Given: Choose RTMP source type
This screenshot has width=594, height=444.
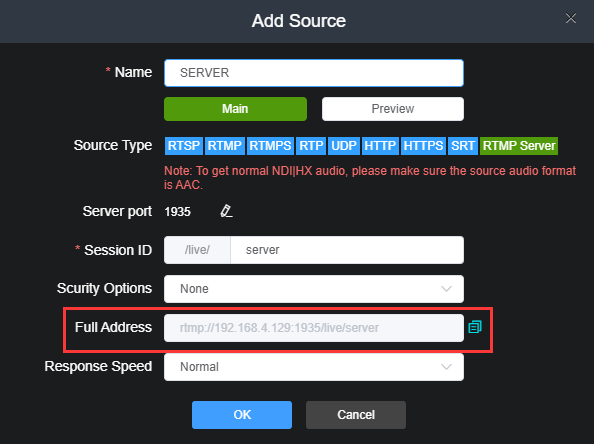Looking at the screenshot, I should tap(225, 146).
